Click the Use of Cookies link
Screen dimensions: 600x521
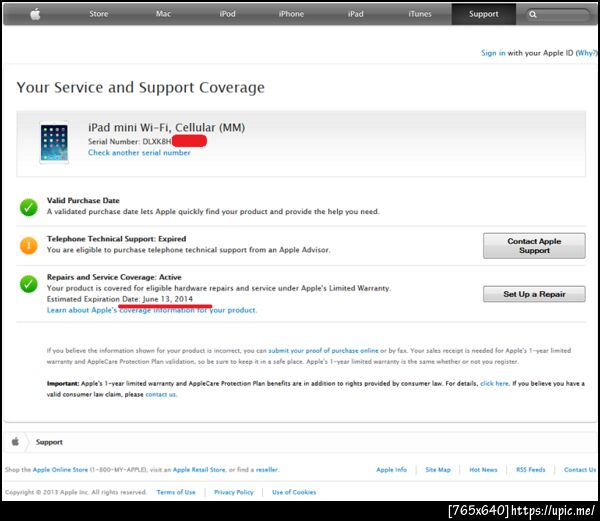(294, 492)
